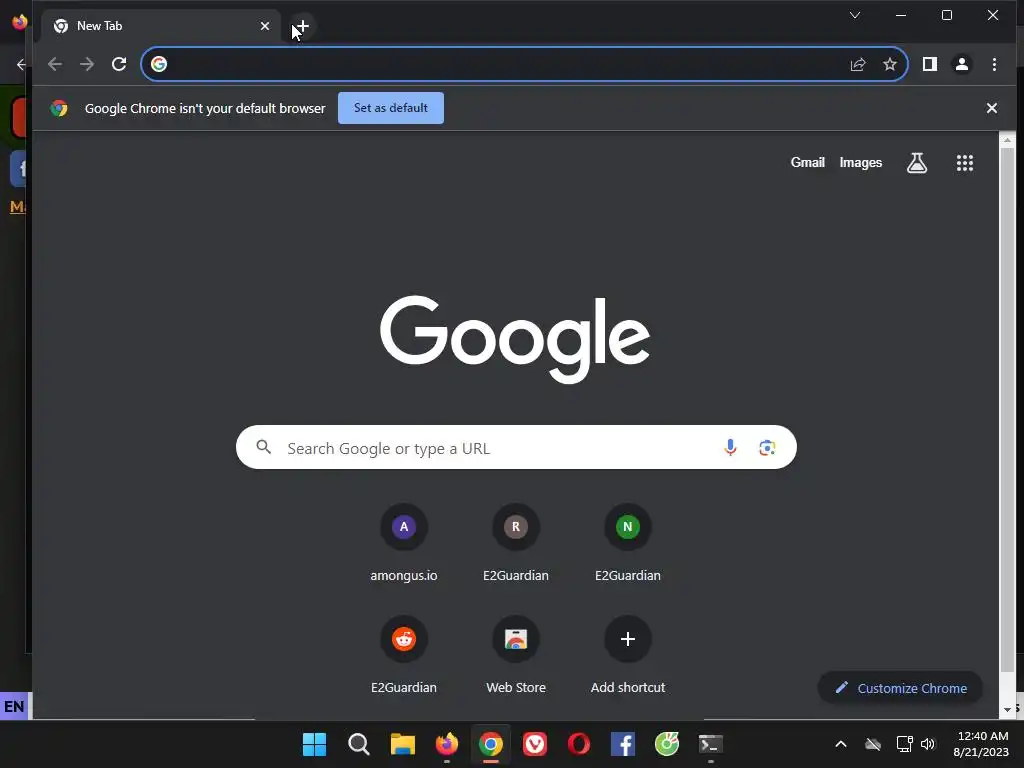
Task: Launch Opera from the taskbar
Action: (579, 744)
